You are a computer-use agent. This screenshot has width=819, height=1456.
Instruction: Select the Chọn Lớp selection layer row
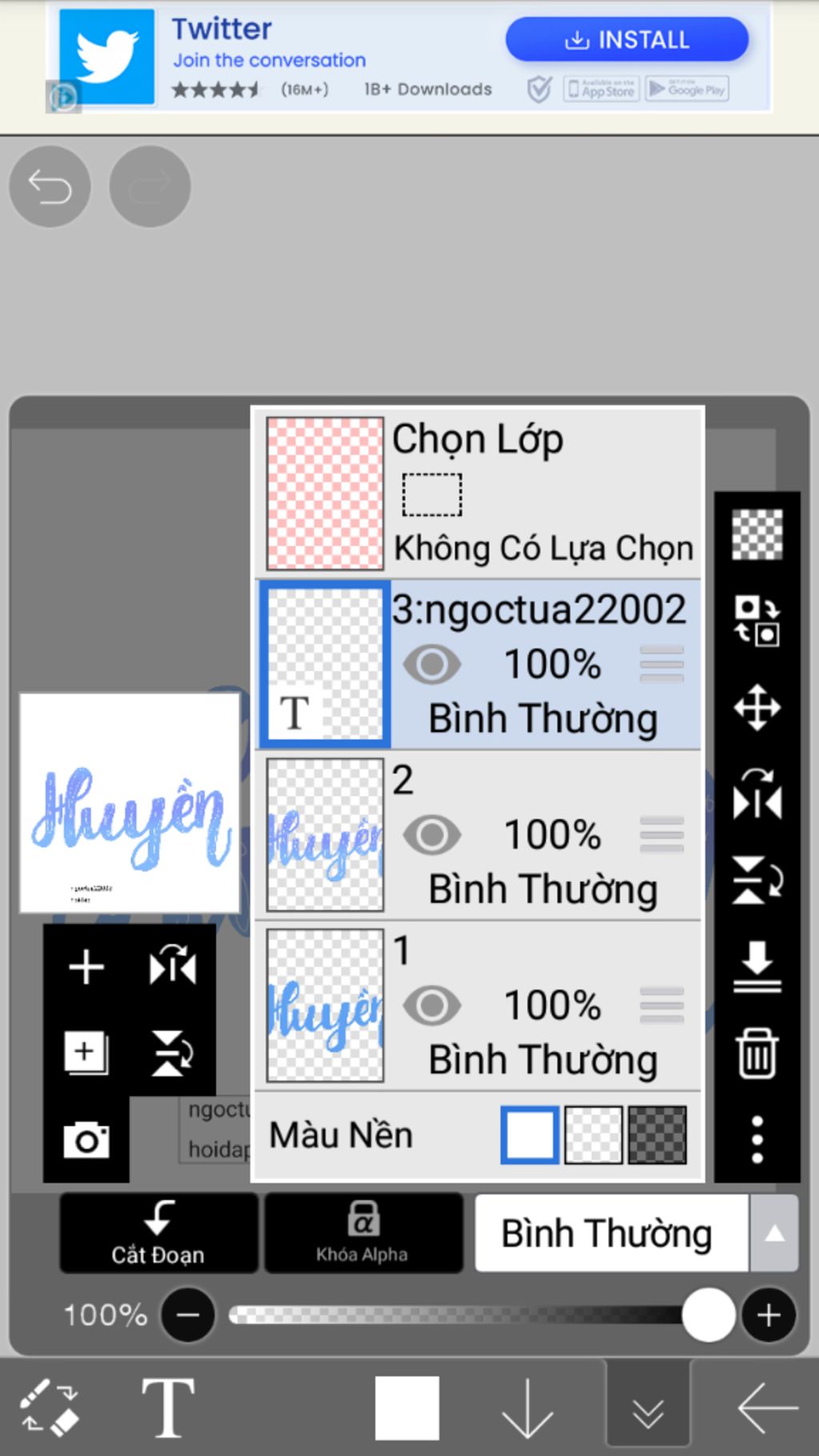point(478,493)
